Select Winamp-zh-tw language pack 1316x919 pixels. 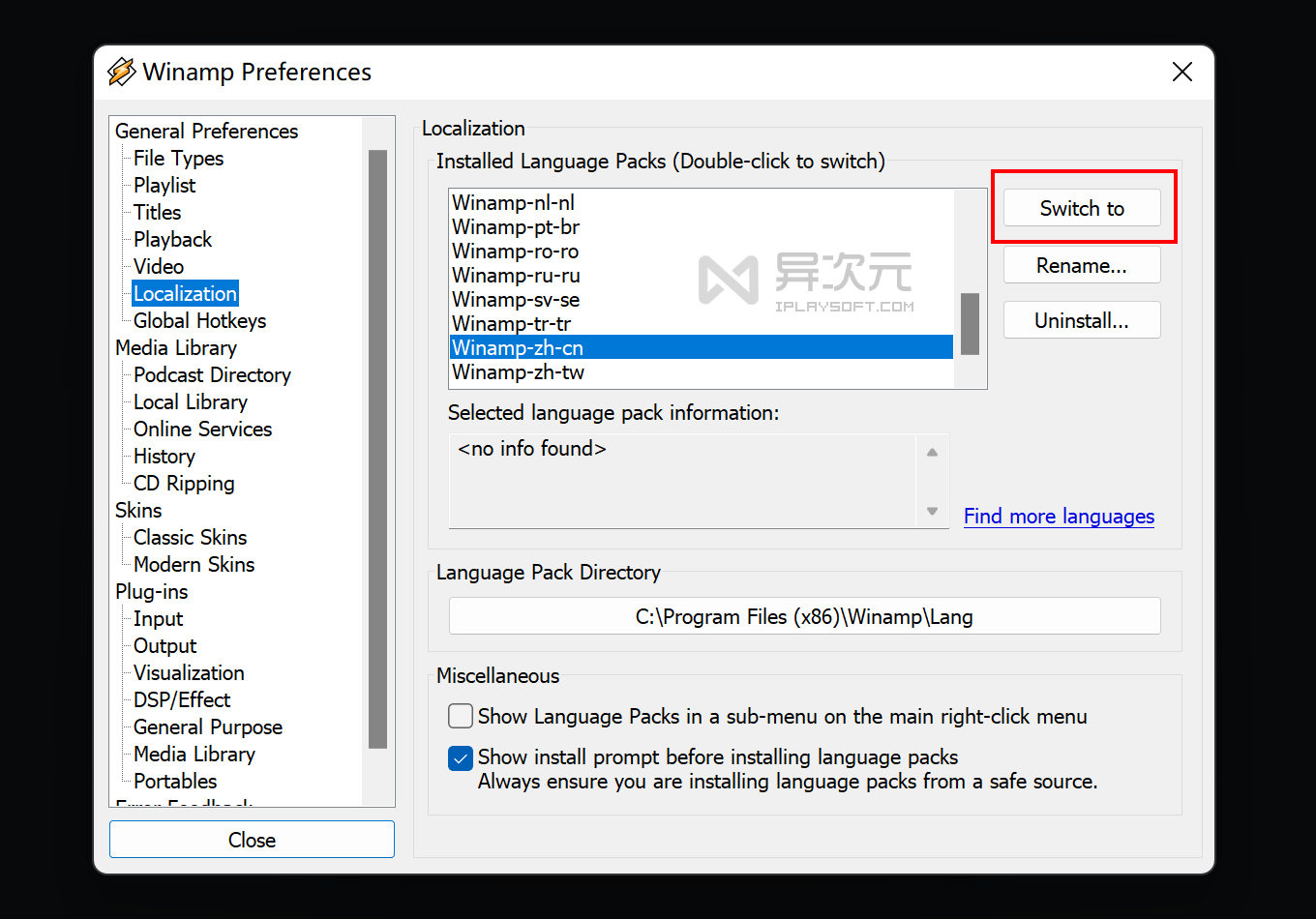[519, 372]
